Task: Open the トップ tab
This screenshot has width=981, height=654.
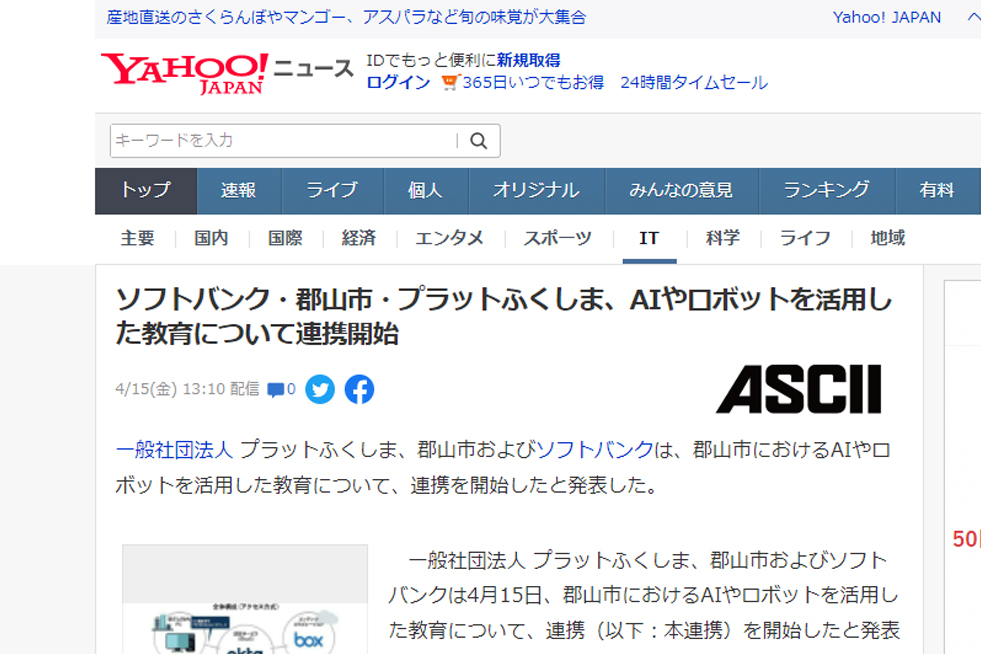Action: [x=146, y=190]
